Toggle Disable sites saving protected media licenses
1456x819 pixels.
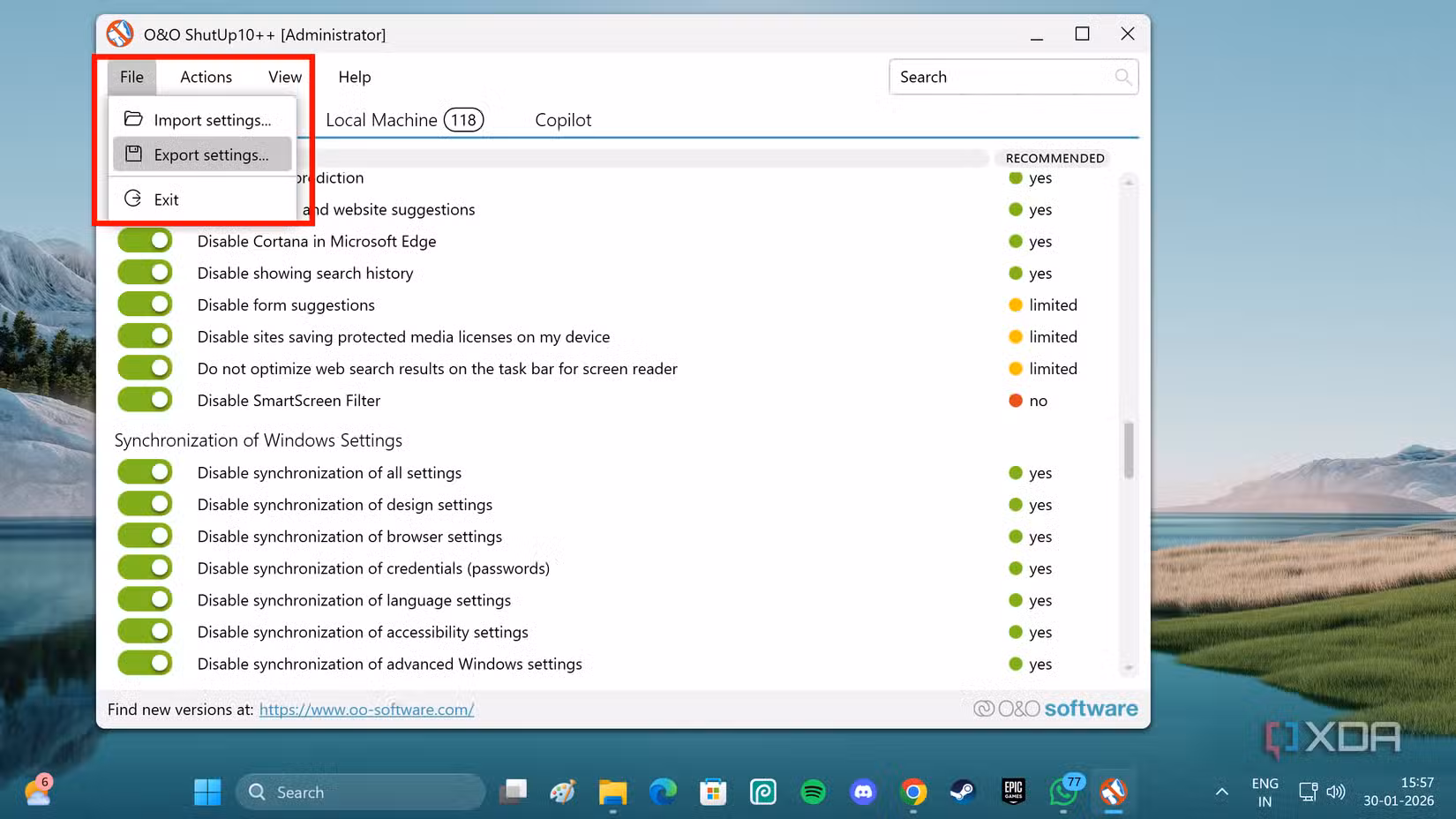point(146,335)
